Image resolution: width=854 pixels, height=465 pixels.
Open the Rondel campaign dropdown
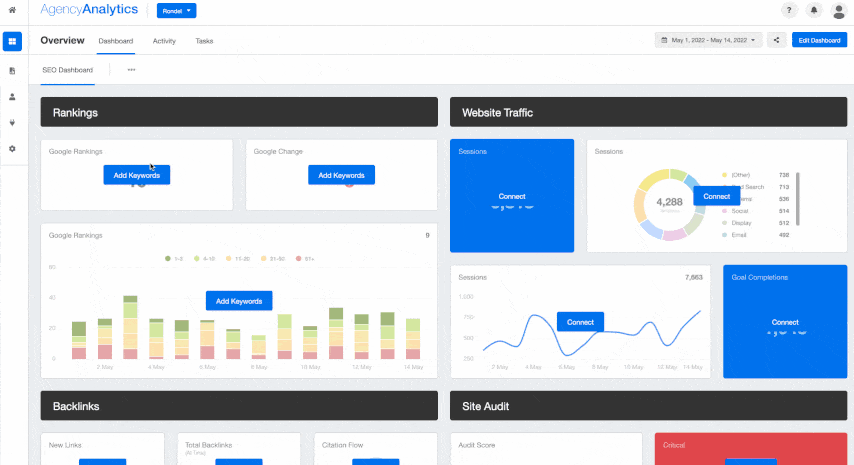pos(176,11)
